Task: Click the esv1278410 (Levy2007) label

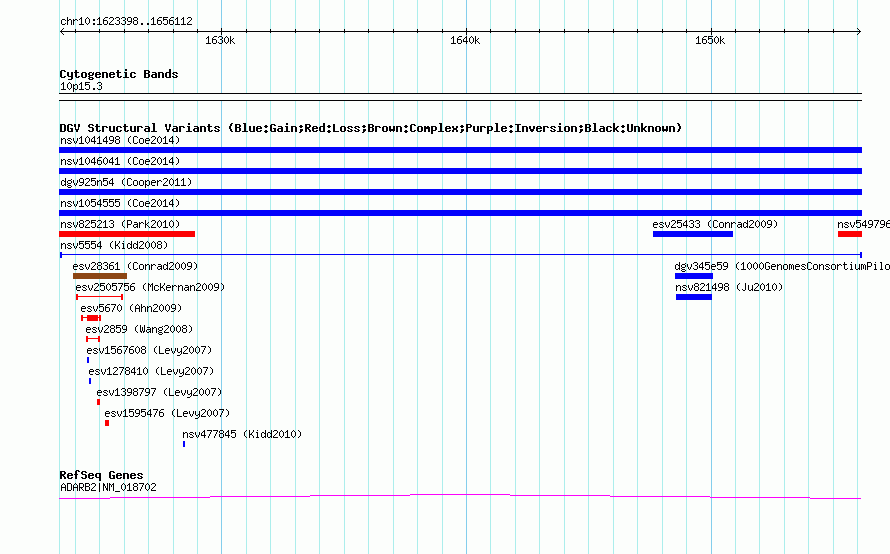Action: point(151,371)
